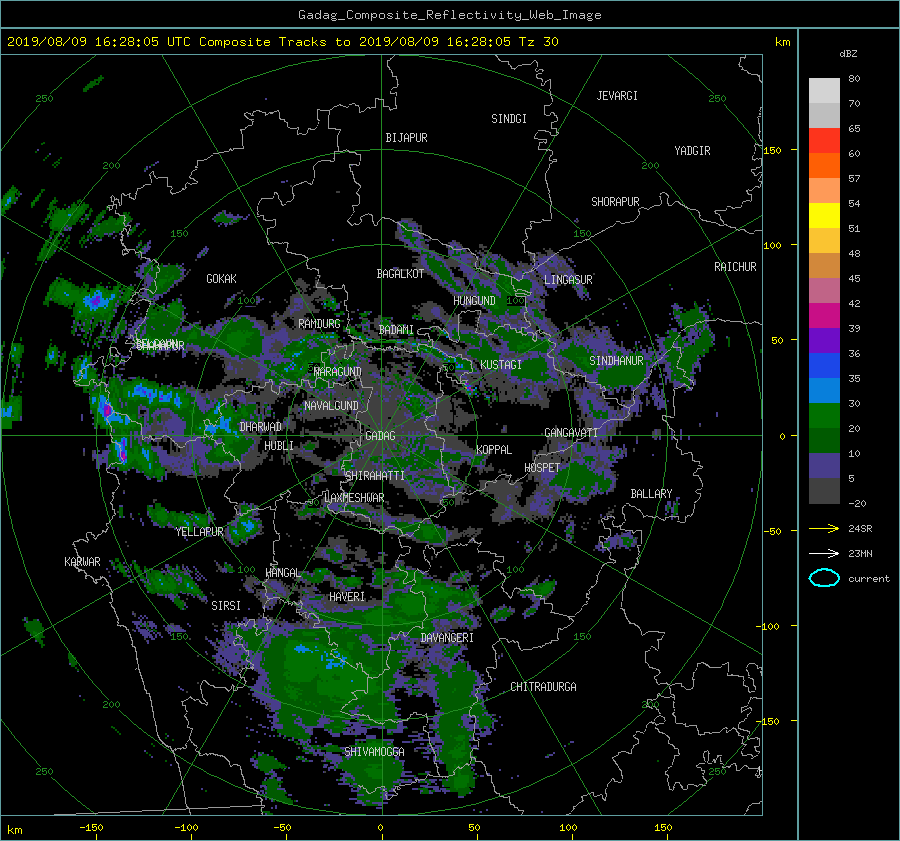Click the cyan ellipse 'current' legend icon

coord(824,578)
